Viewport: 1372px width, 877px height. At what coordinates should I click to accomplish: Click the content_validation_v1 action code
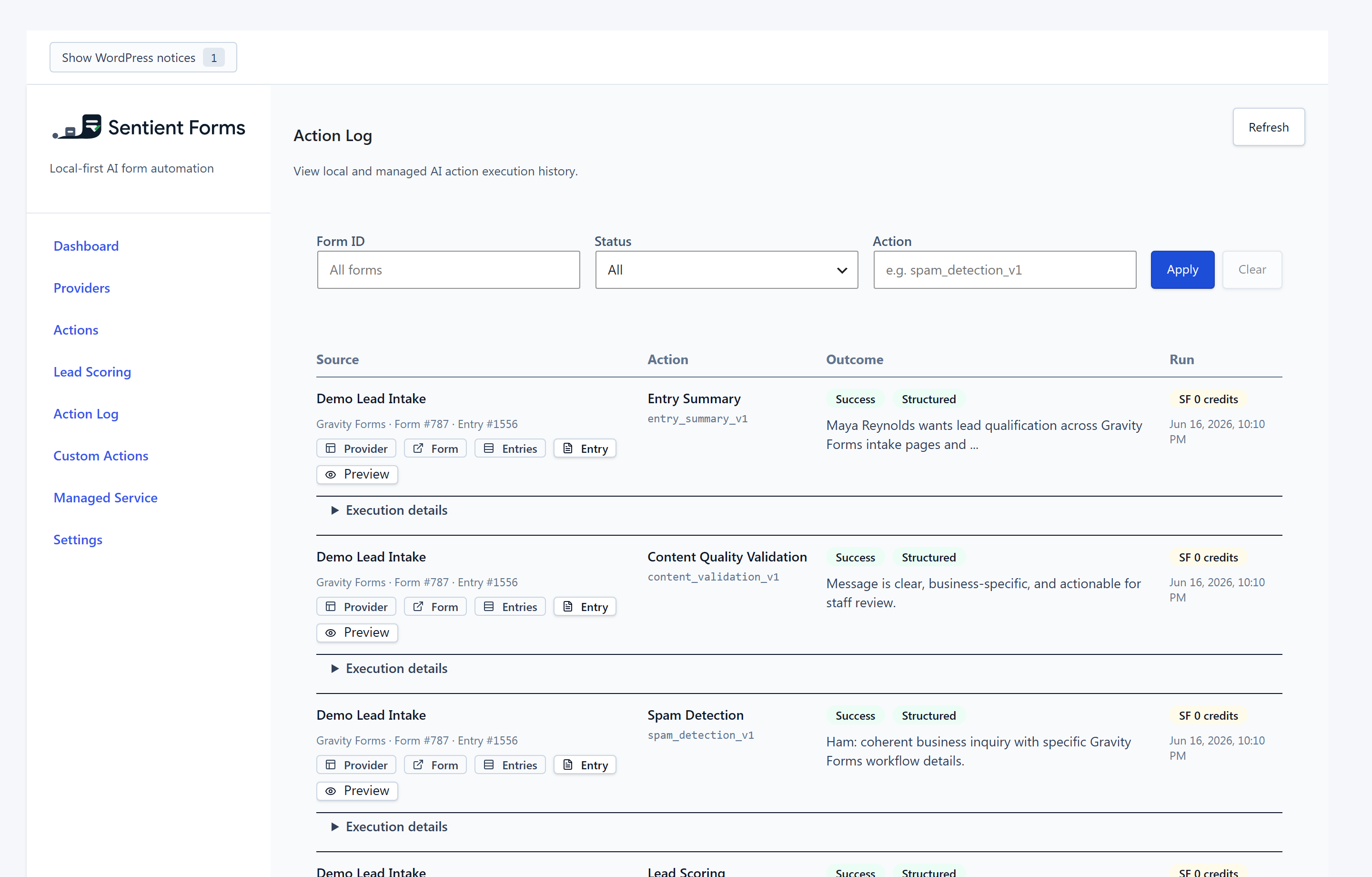[713, 577]
